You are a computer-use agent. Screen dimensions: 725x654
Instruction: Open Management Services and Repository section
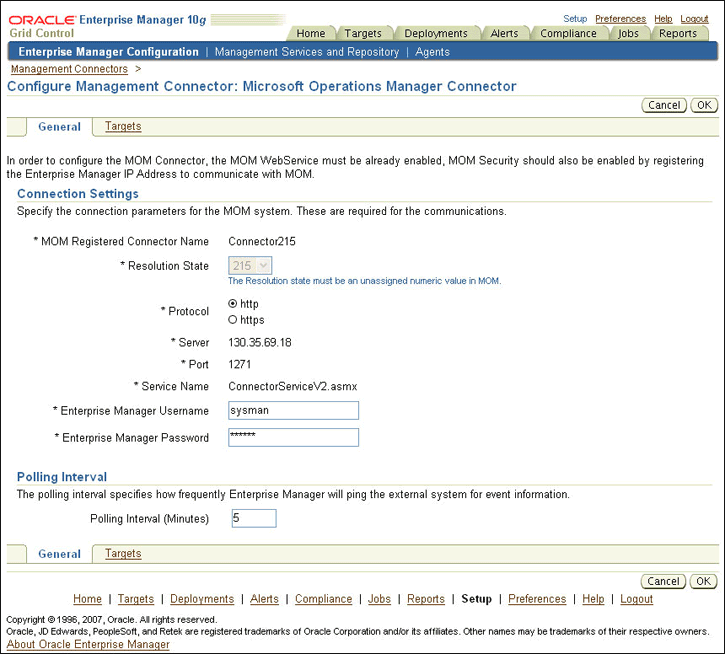[x=307, y=52]
